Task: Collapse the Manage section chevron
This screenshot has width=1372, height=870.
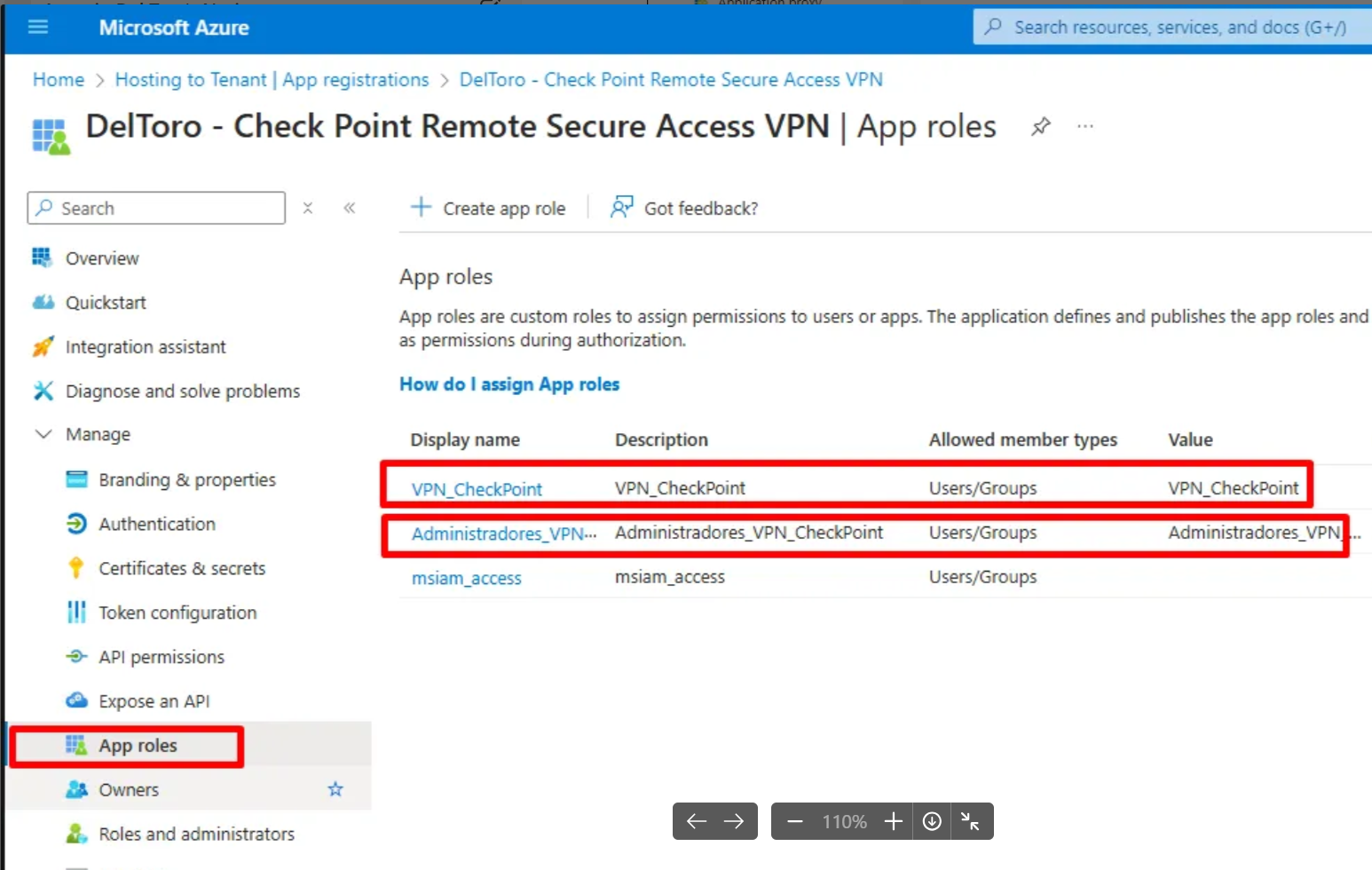Action: click(43, 434)
